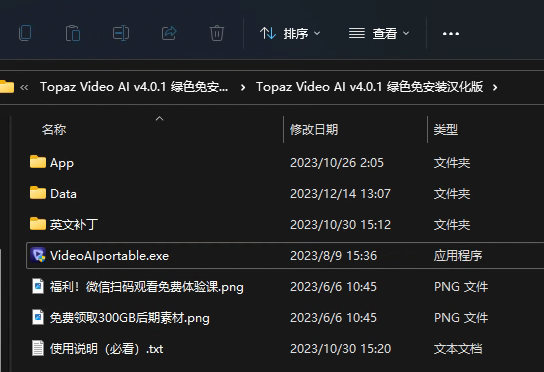Select file 福利！微信扫码观看免费体验课.png
Screen dimensions: 544x372
pos(146,287)
